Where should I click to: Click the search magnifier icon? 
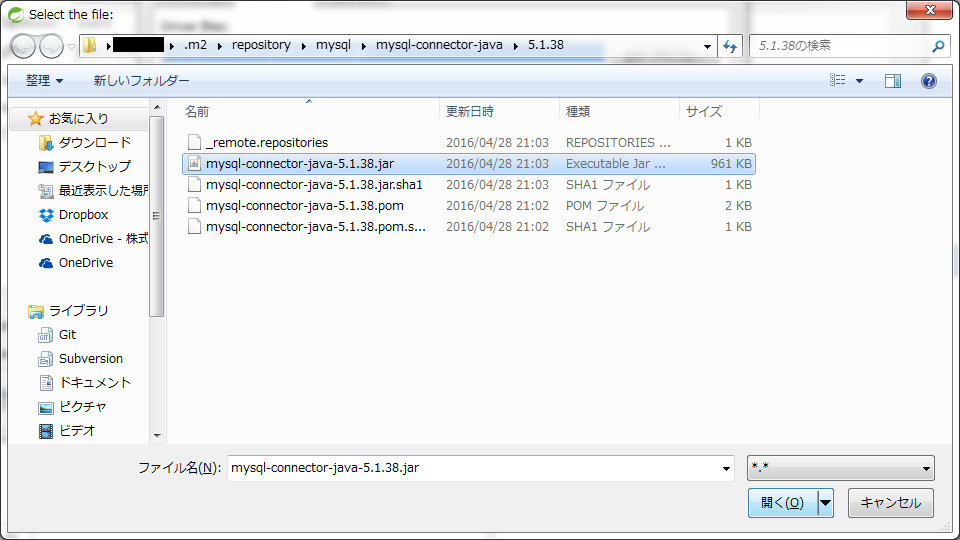click(x=938, y=46)
